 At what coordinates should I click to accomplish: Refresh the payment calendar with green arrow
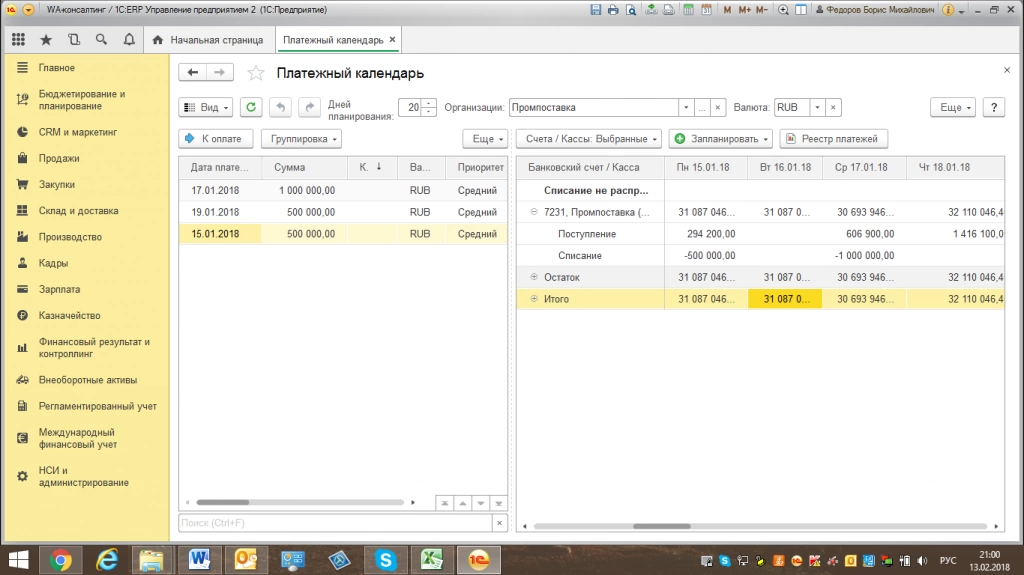click(251, 107)
